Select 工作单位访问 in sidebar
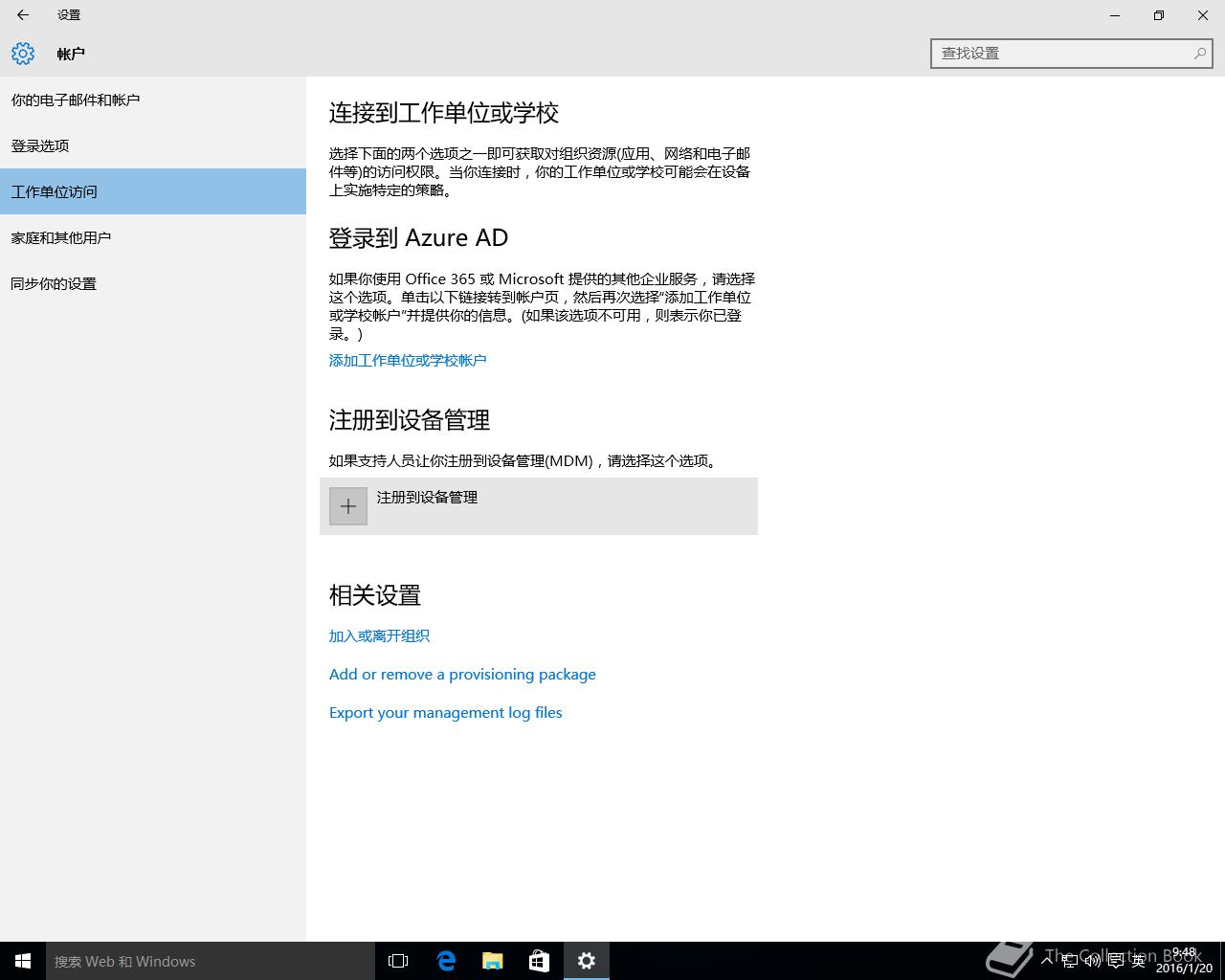Screen dimensions: 1225x980 [153, 191]
